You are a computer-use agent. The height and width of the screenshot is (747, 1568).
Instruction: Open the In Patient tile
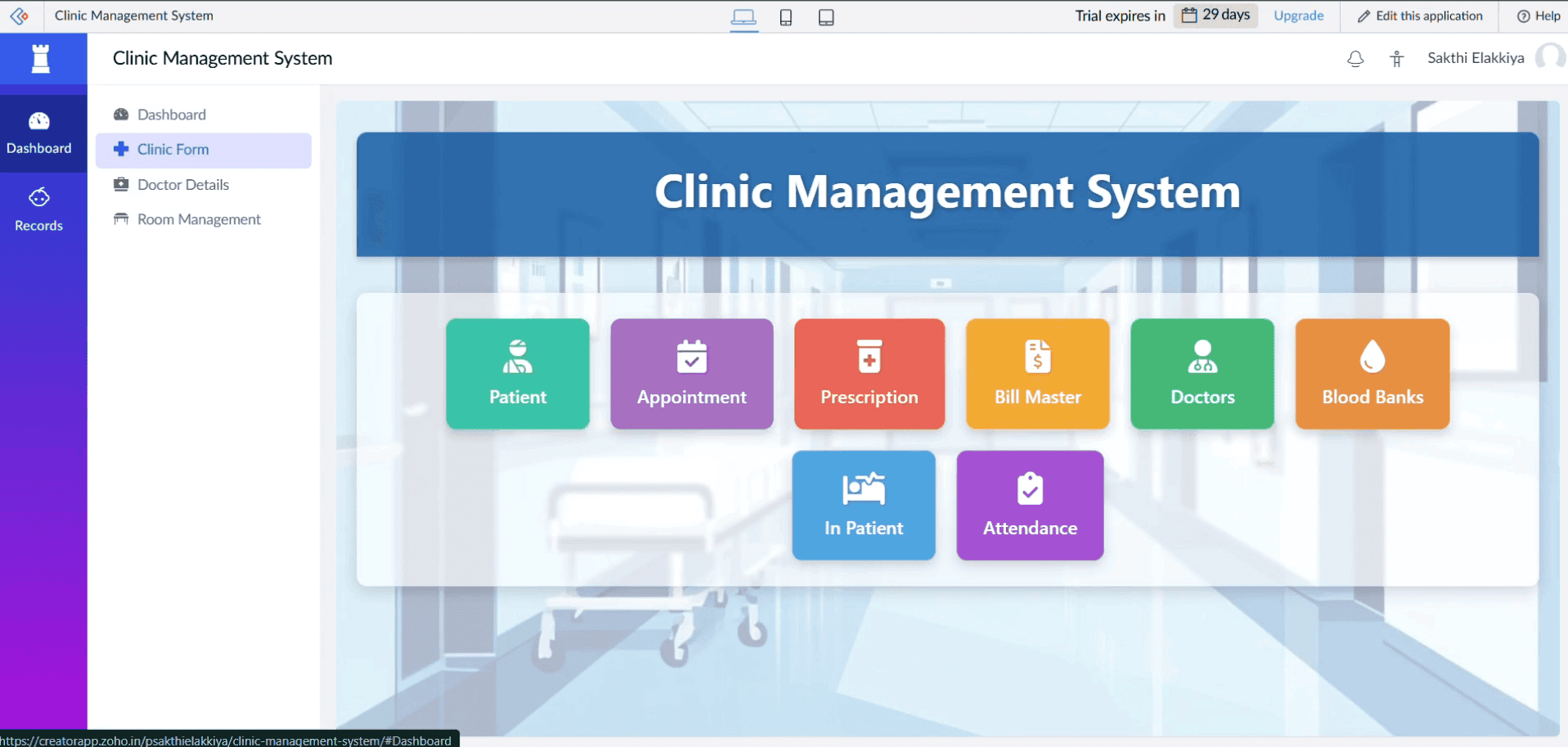(x=864, y=506)
